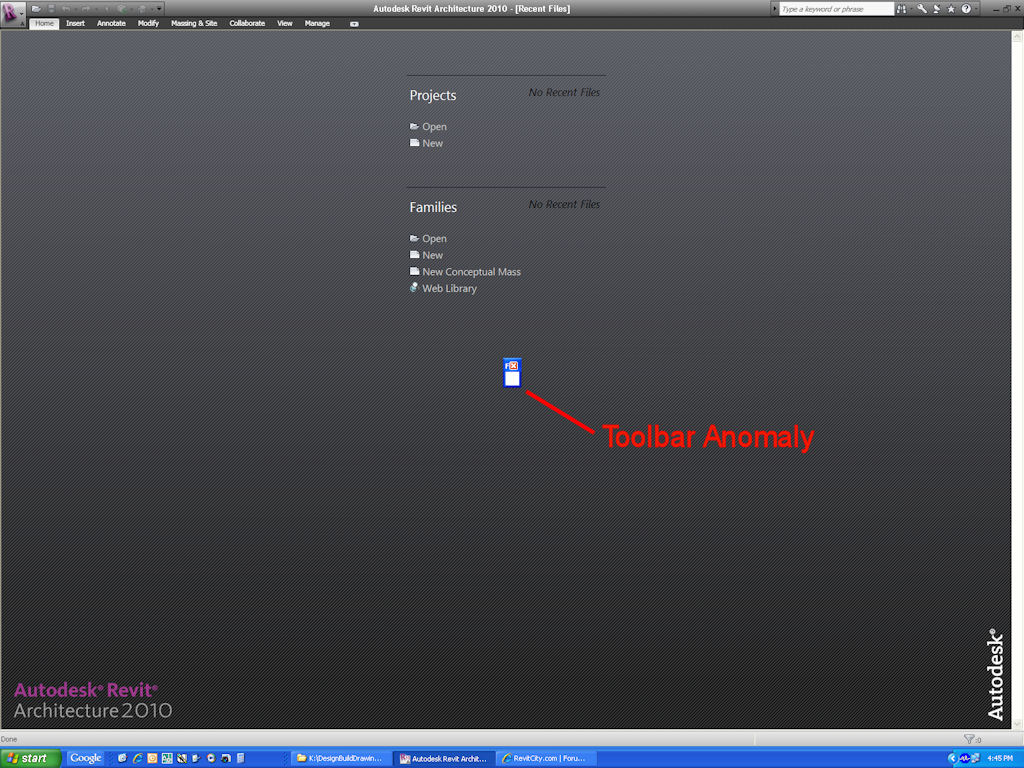This screenshot has width=1024, height=768.
Task: Switch to Autodesk Revit Archit... taskbar button
Action: tap(444, 758)
